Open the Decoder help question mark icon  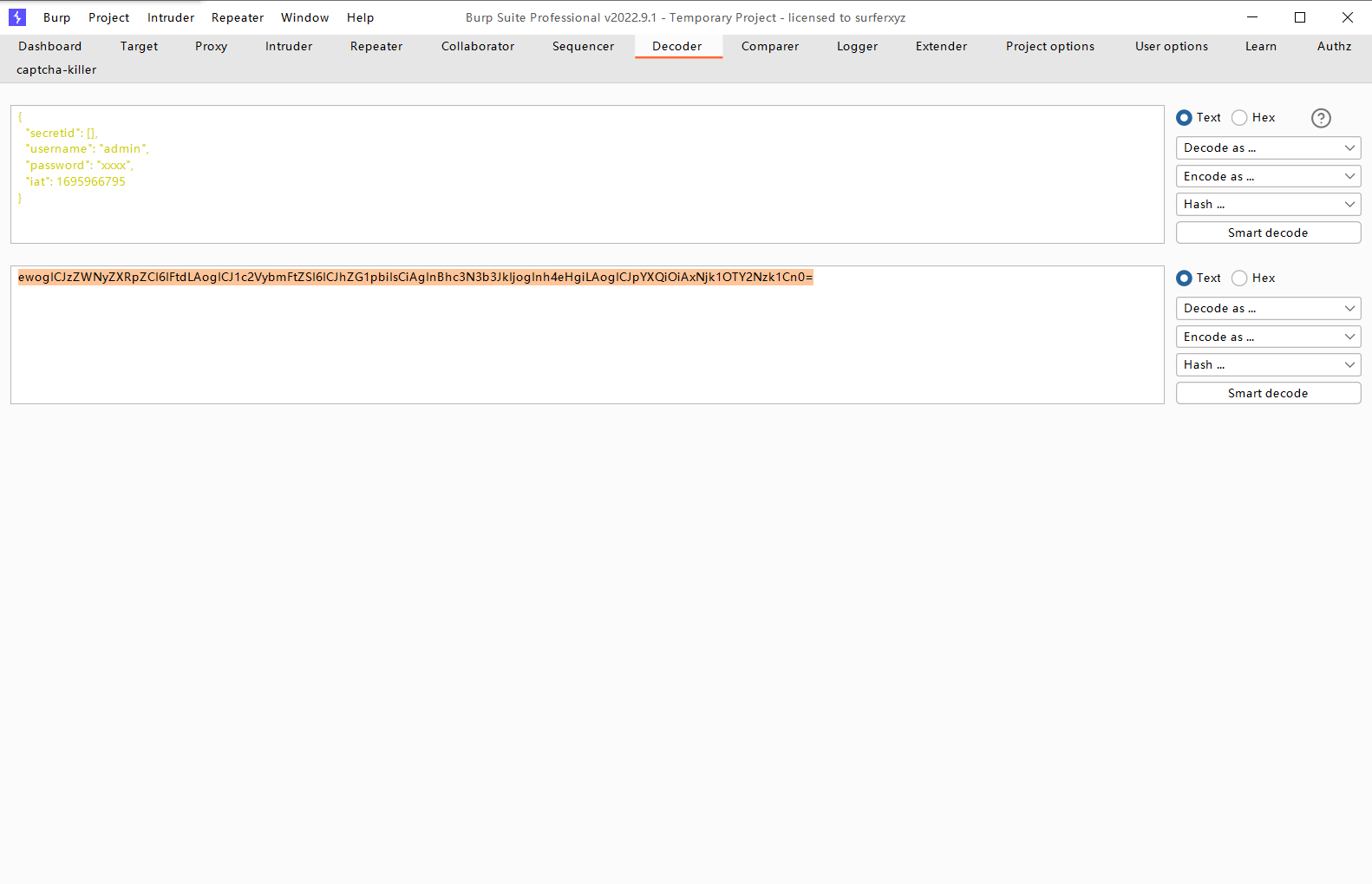point(1321,118)
